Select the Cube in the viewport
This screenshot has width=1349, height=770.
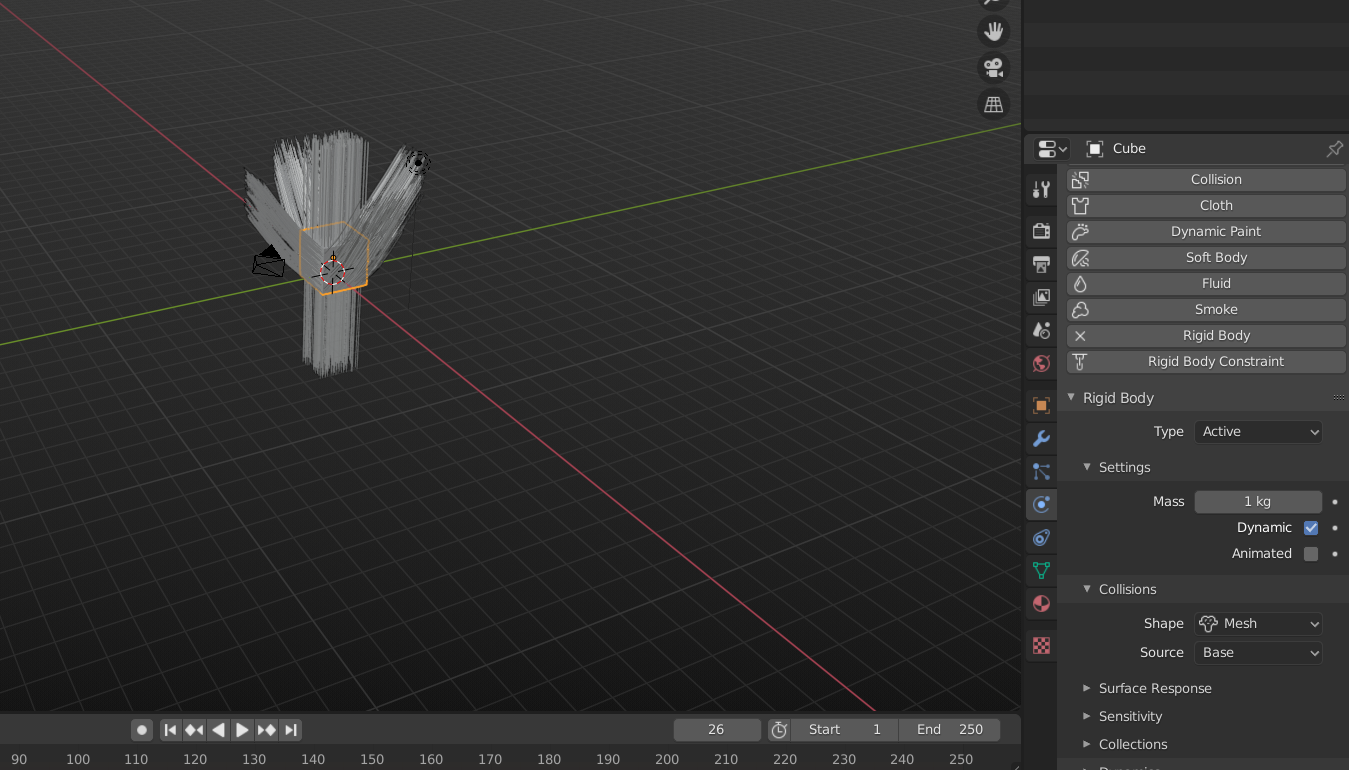pyautogui.click(x=333, y=258)
